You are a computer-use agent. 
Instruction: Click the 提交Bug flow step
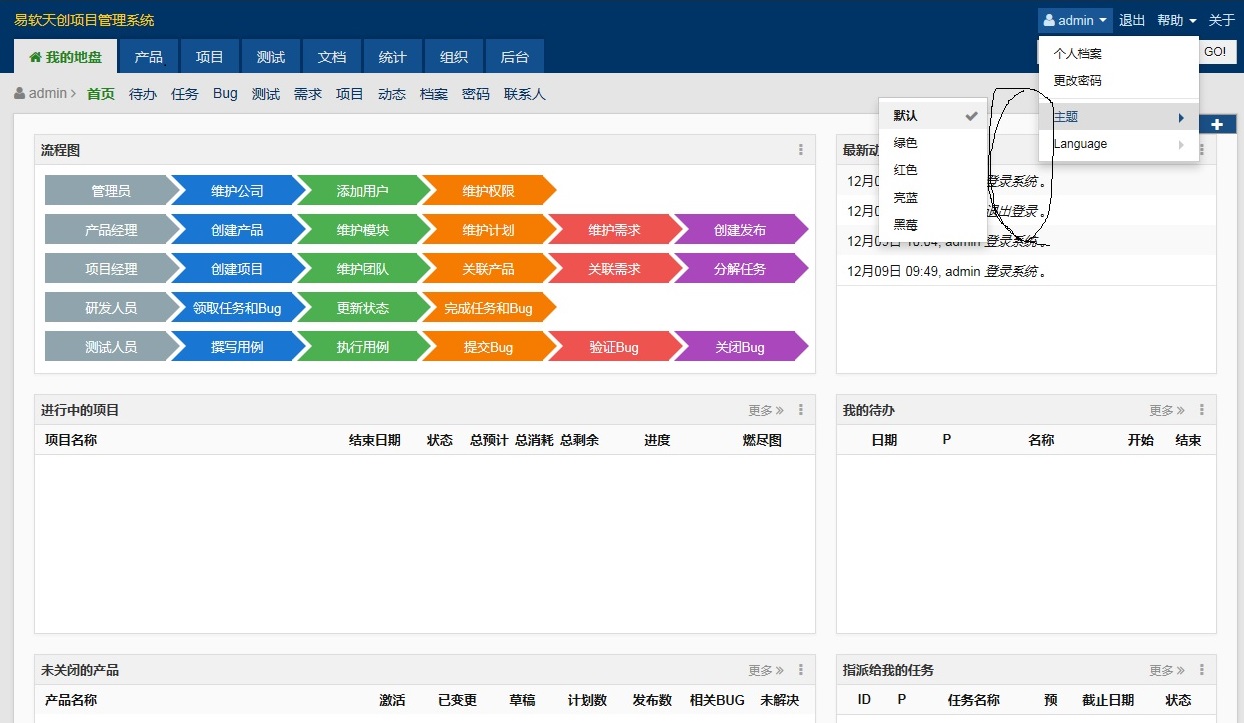(488, 347)
